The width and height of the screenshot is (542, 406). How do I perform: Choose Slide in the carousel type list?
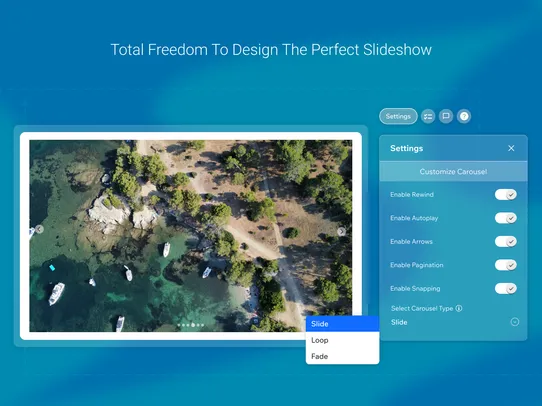pyautogui.click(x=343, y=324)
